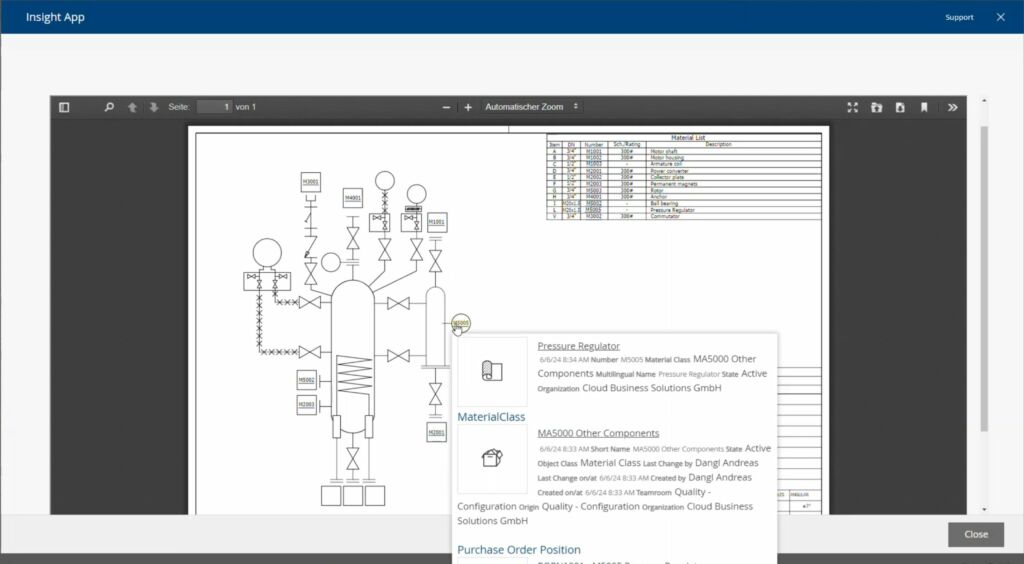
Task: Open the Automatischer Zoom dropdown
Action: [x=531, y=106]
